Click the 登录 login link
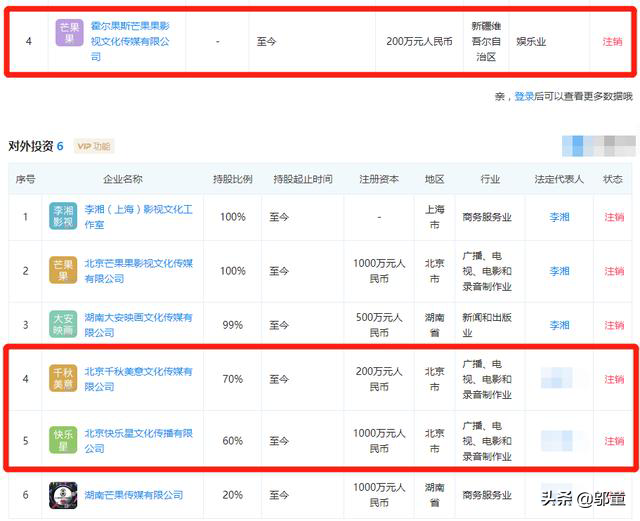 pos(524,96)
